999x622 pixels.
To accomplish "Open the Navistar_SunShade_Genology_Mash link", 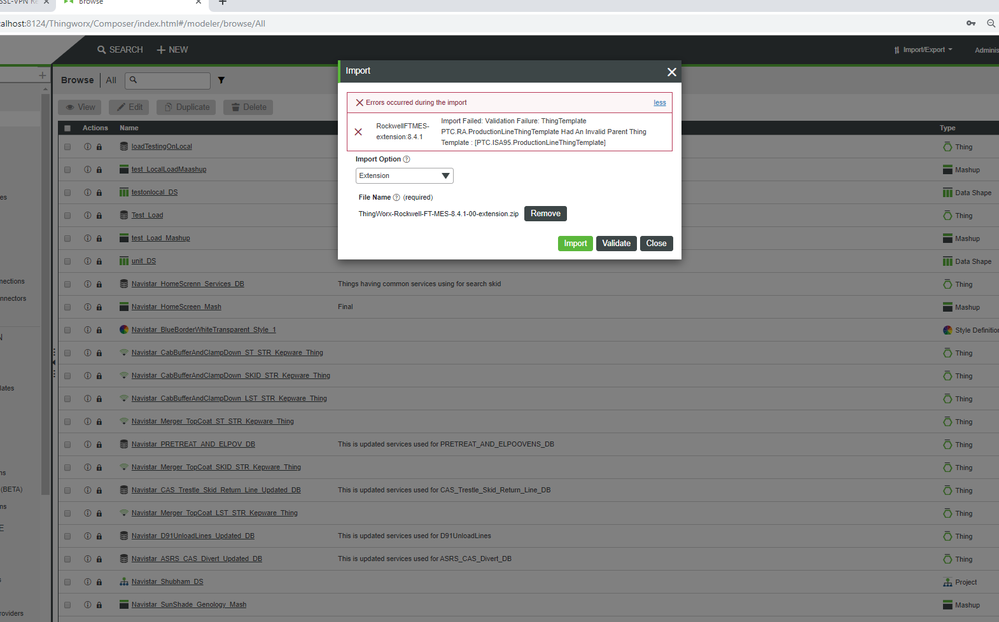I will pos(189,605).
